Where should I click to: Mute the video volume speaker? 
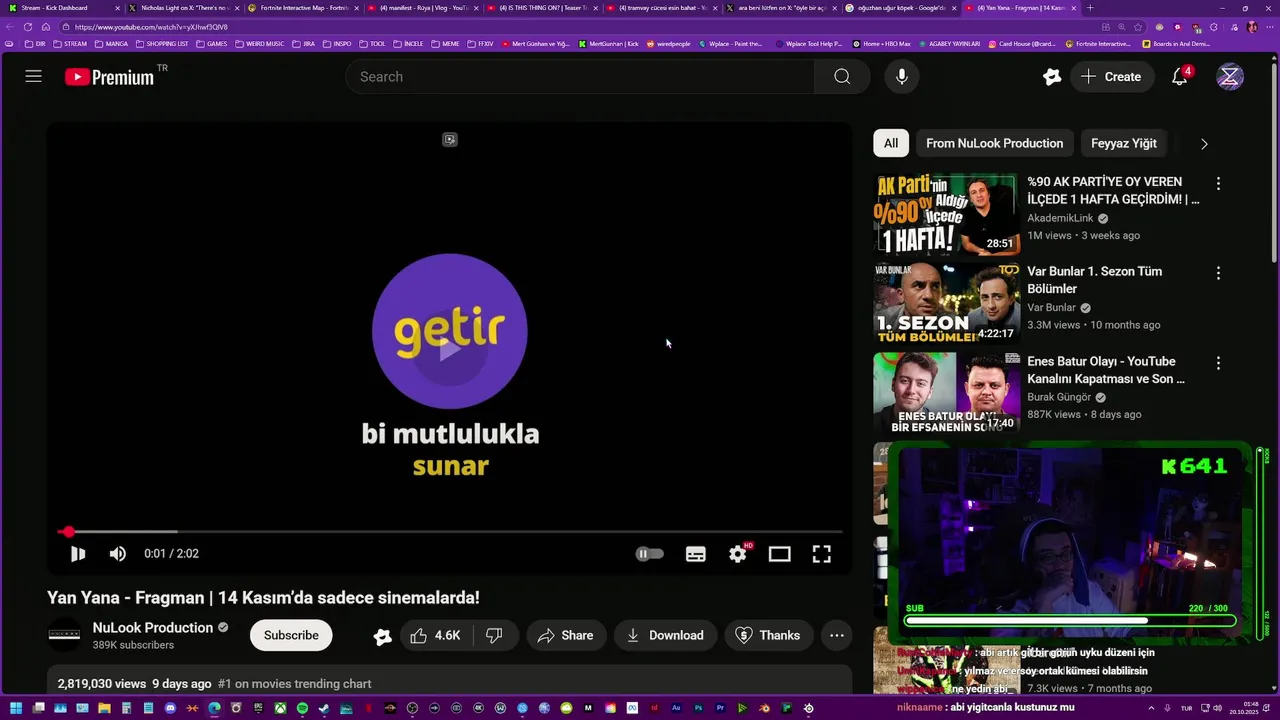click(x=118, y=553)
